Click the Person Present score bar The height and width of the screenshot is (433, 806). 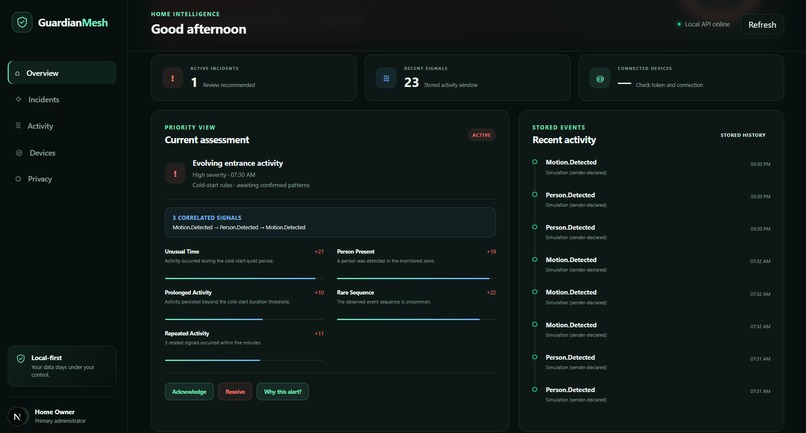(x=416, y=278)
